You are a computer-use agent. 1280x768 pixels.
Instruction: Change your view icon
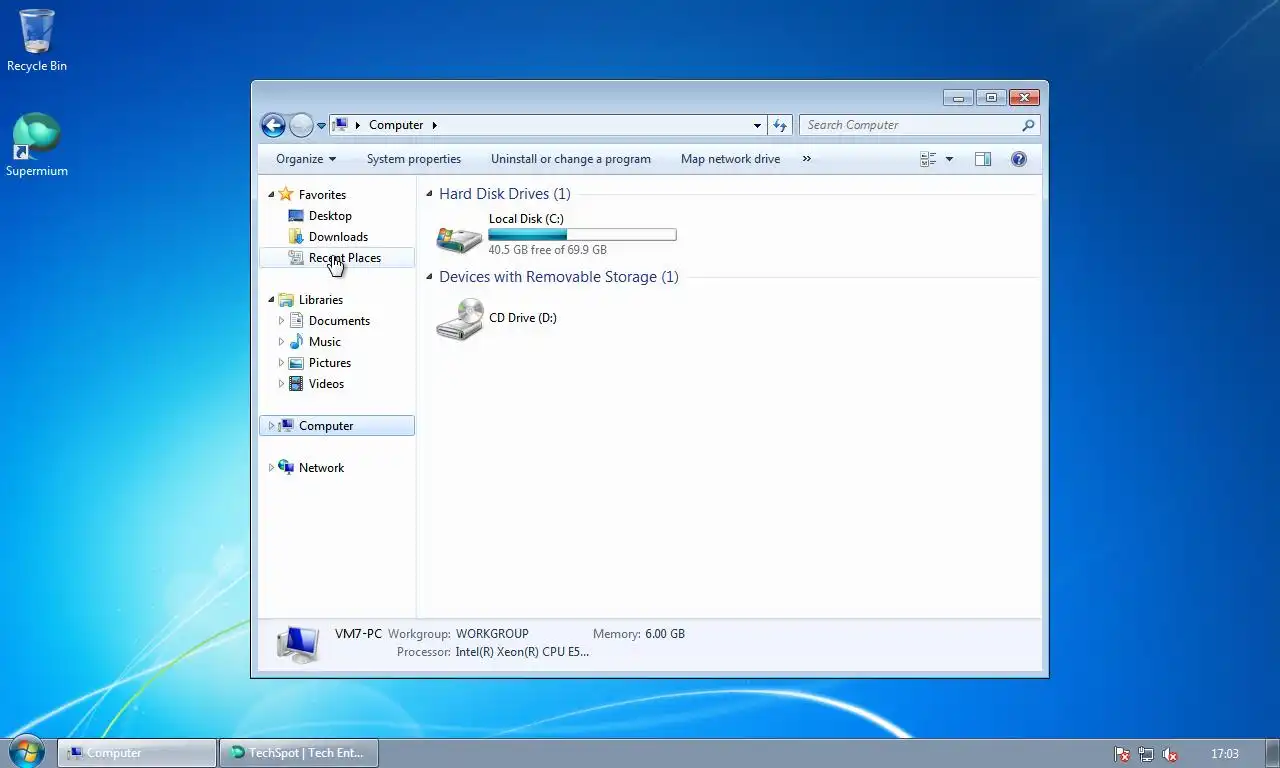click(928, 159)
